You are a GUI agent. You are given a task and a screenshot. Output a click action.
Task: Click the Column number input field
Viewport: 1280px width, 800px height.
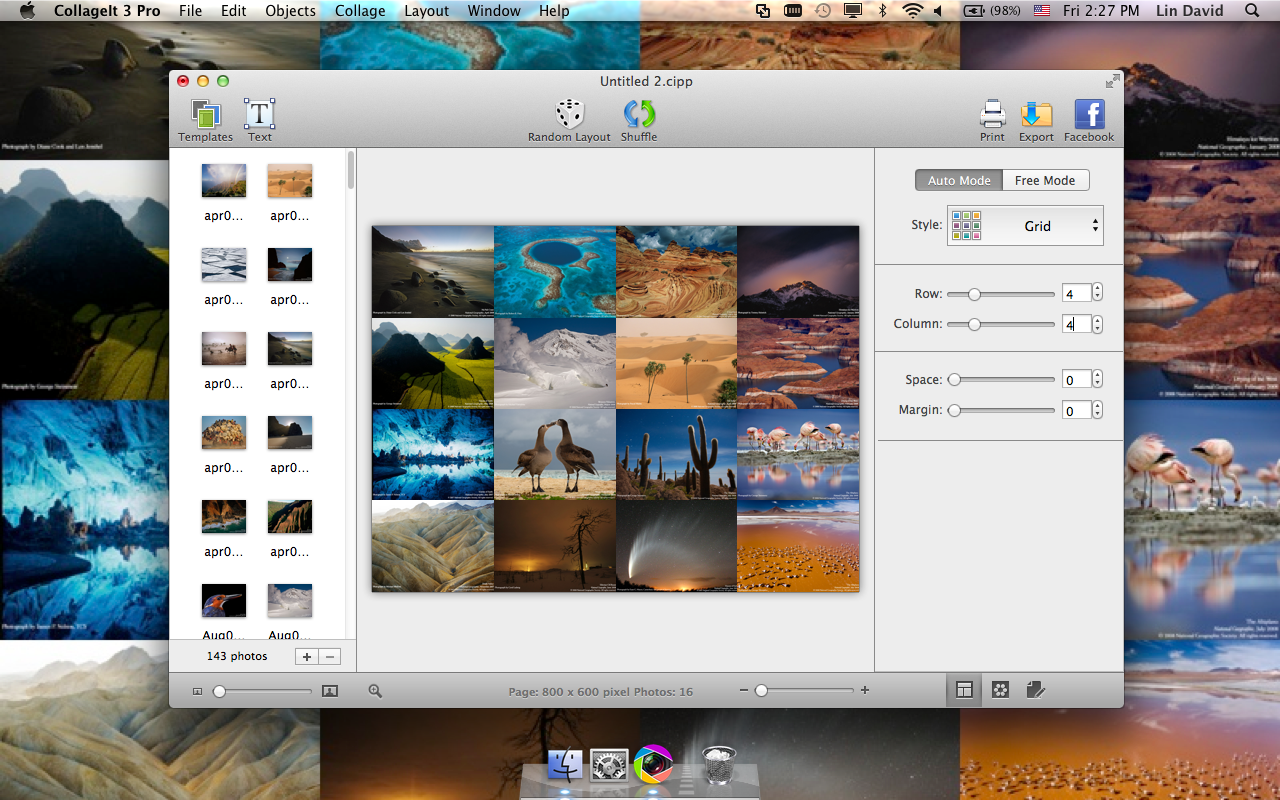[1076, 325]
